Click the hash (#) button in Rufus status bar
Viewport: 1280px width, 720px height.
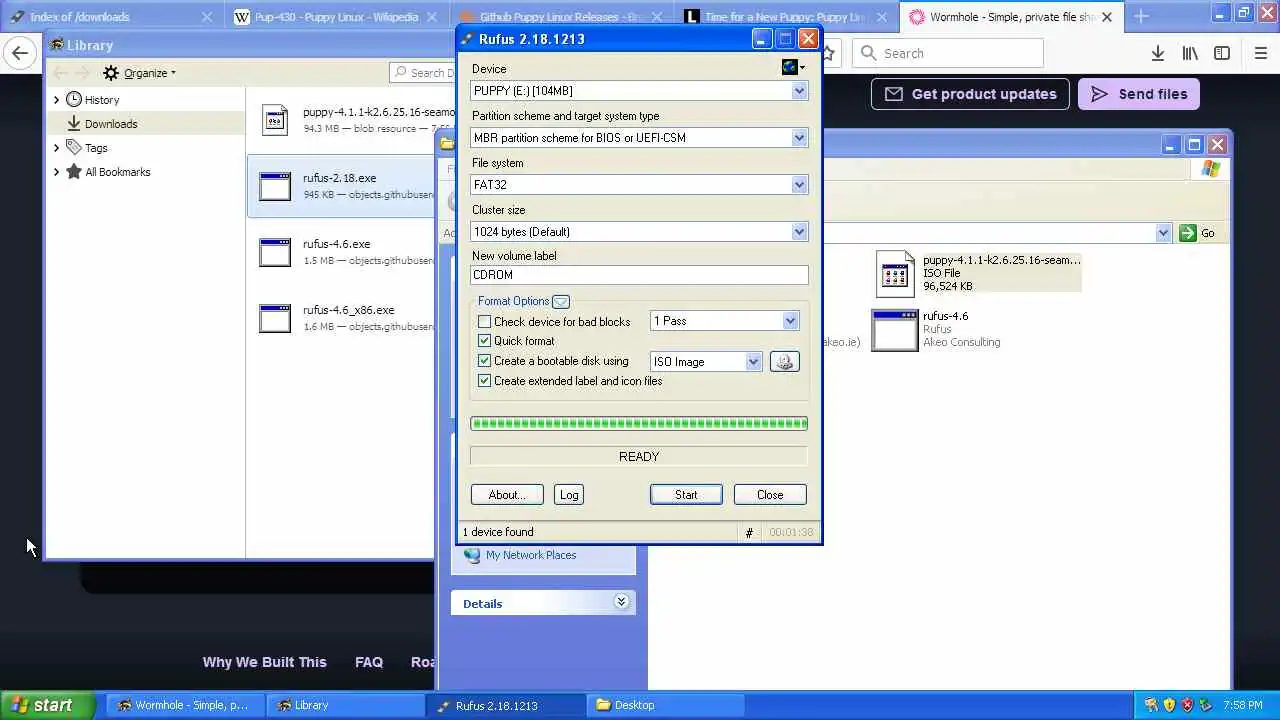pyautogui.click(x=749, y=533)
